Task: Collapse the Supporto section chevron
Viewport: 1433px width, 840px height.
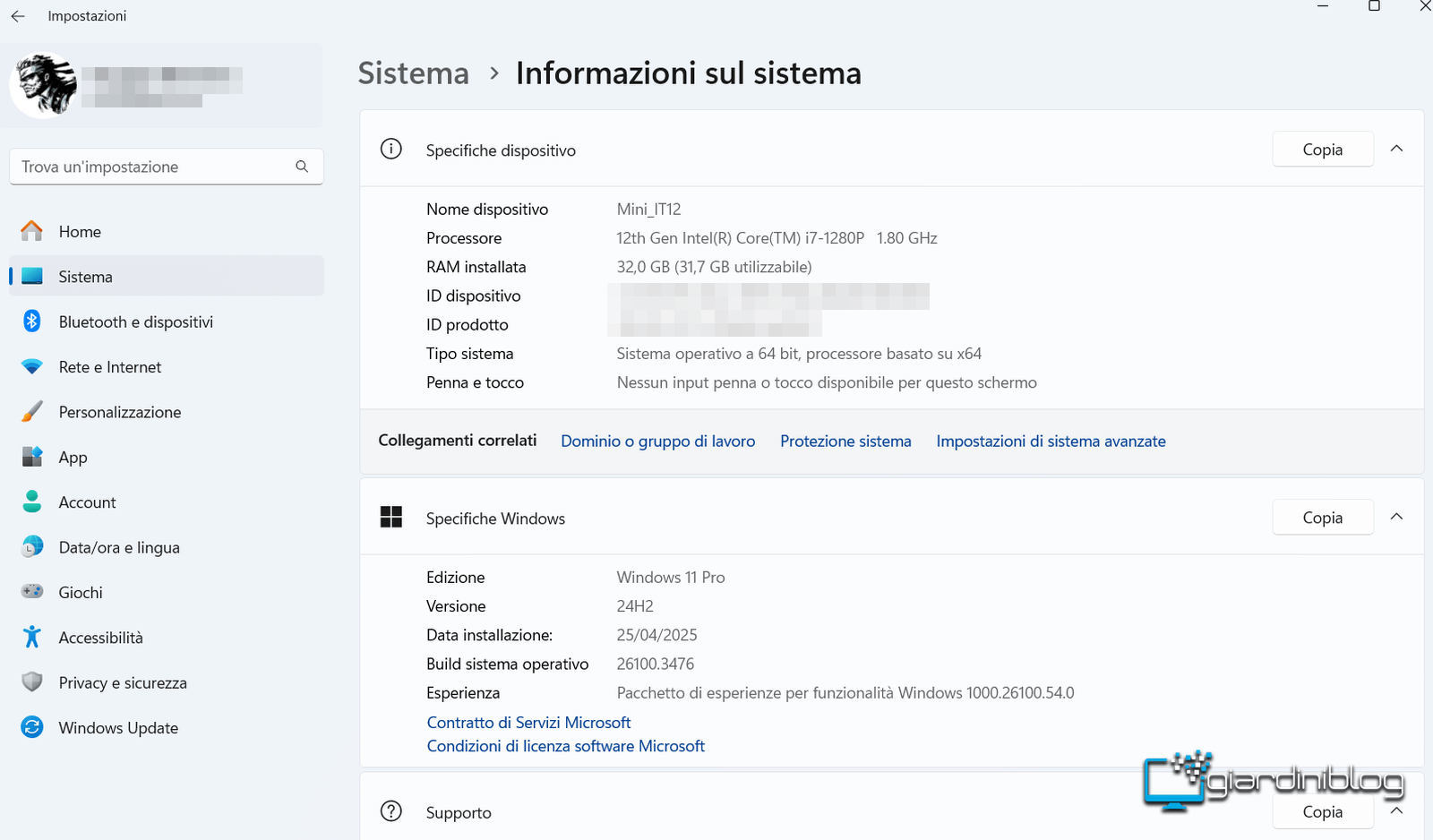Action: (x=1396, y=810)
